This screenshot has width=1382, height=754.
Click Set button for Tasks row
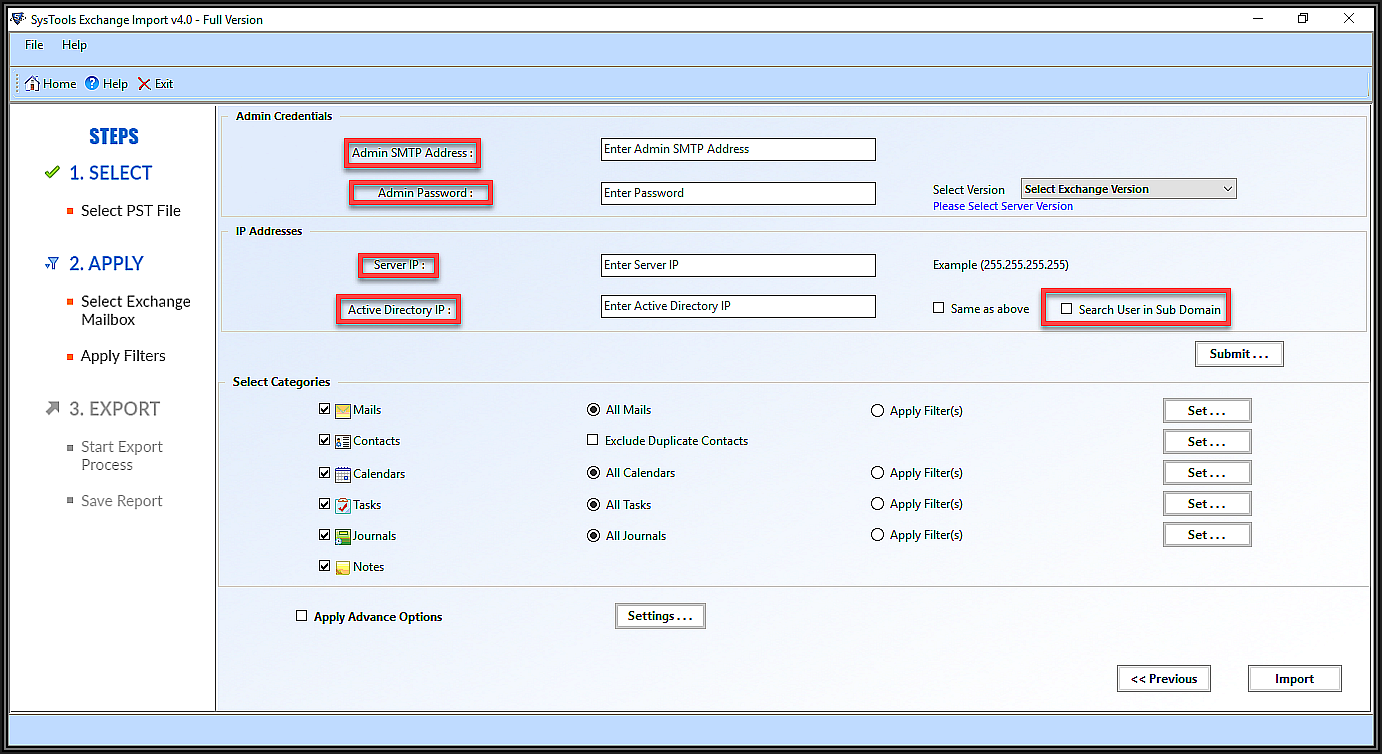tap(1207, 504)
